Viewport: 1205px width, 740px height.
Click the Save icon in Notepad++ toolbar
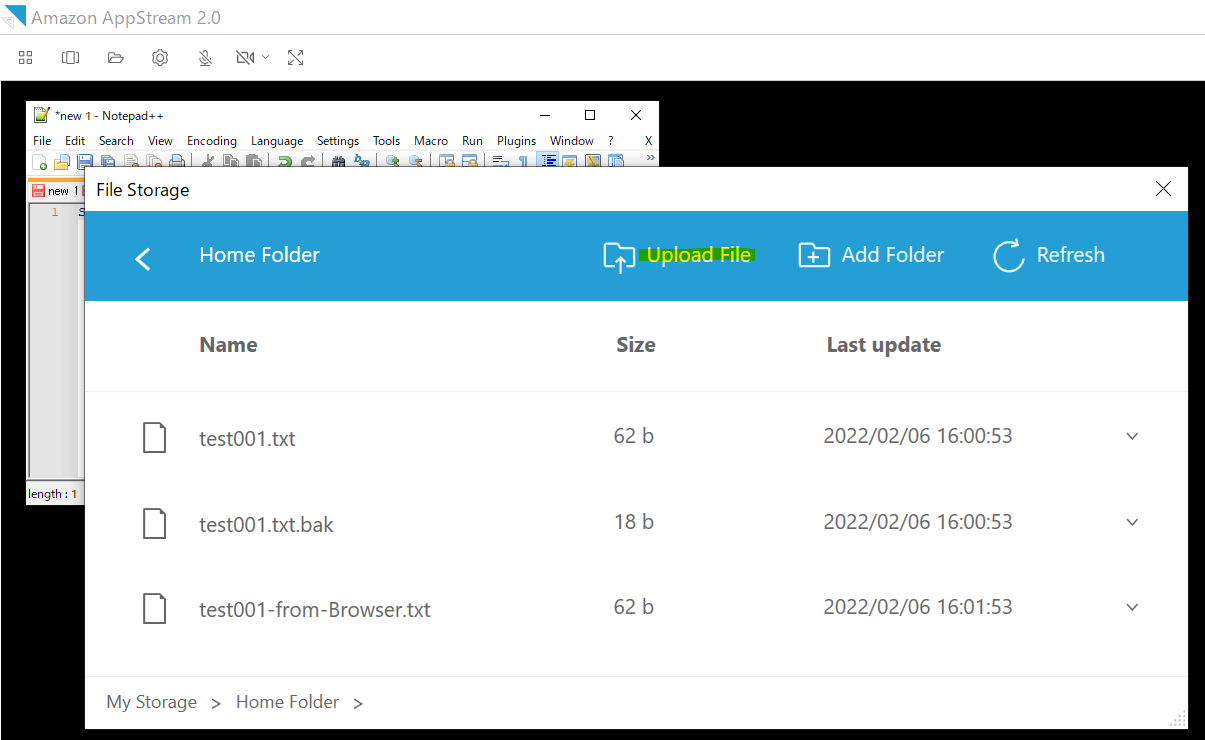84,161
